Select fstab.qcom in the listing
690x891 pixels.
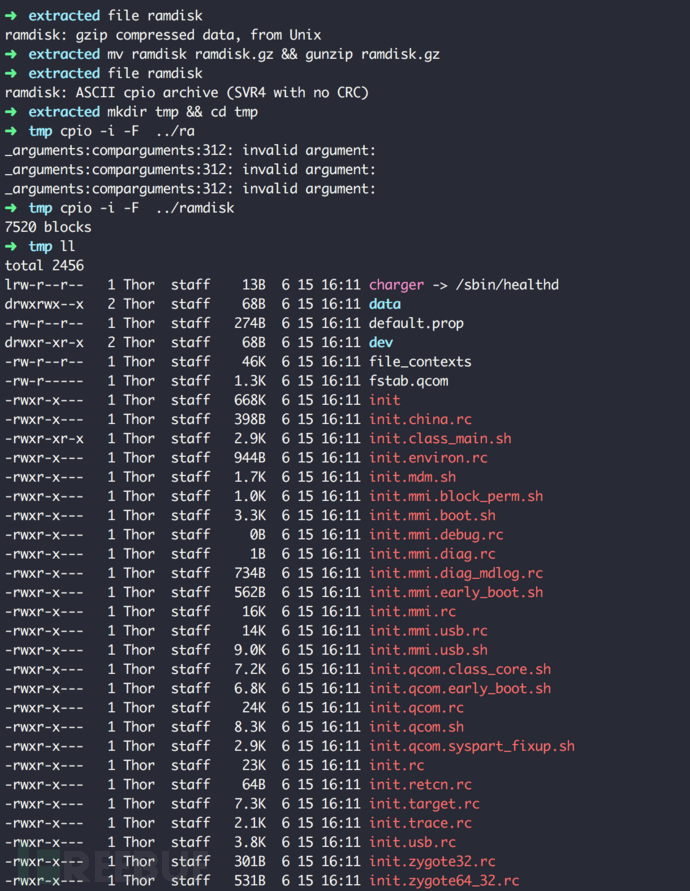point(408,381)
